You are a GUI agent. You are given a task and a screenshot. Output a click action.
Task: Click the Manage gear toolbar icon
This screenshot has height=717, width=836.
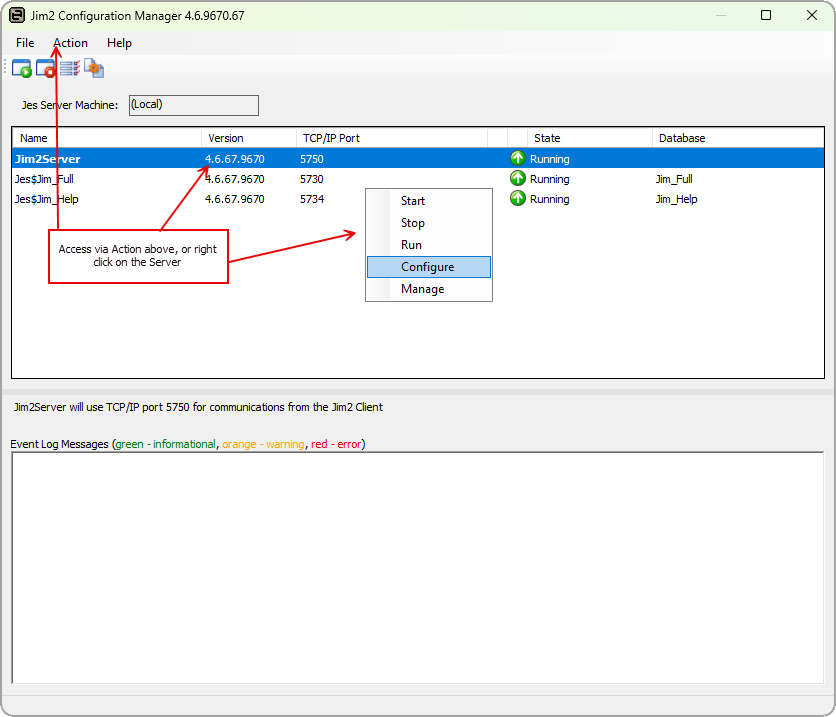pyautogui.click(x=94, y=69)
